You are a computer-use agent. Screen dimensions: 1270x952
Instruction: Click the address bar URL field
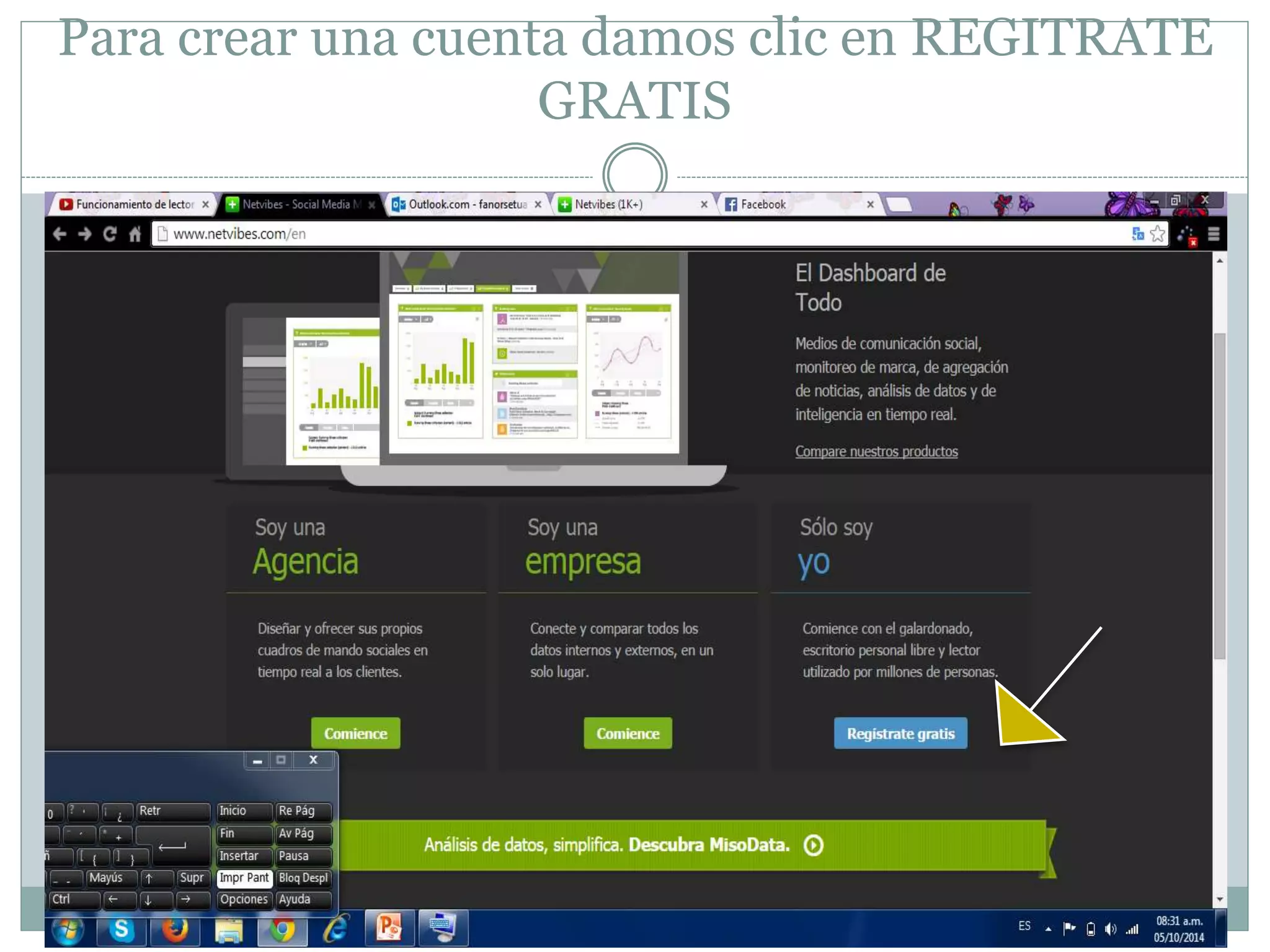pyautogui.click(x=639, y=234)
